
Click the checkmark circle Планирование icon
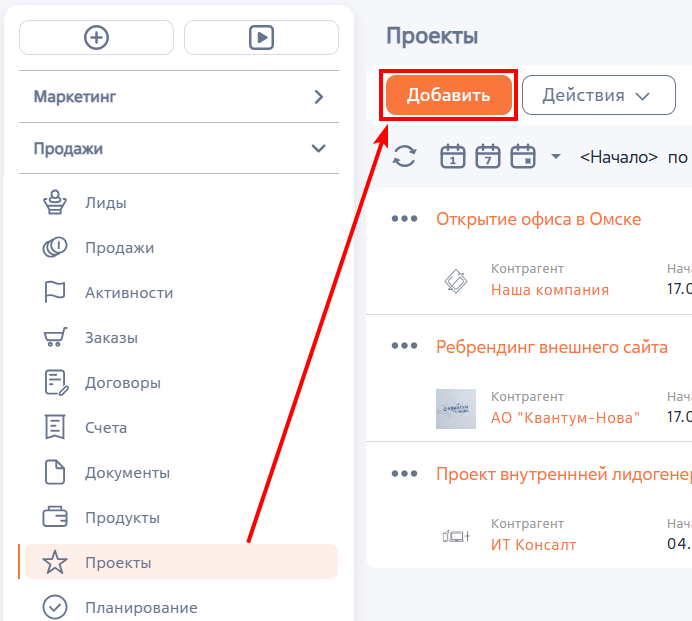point(55,607)
